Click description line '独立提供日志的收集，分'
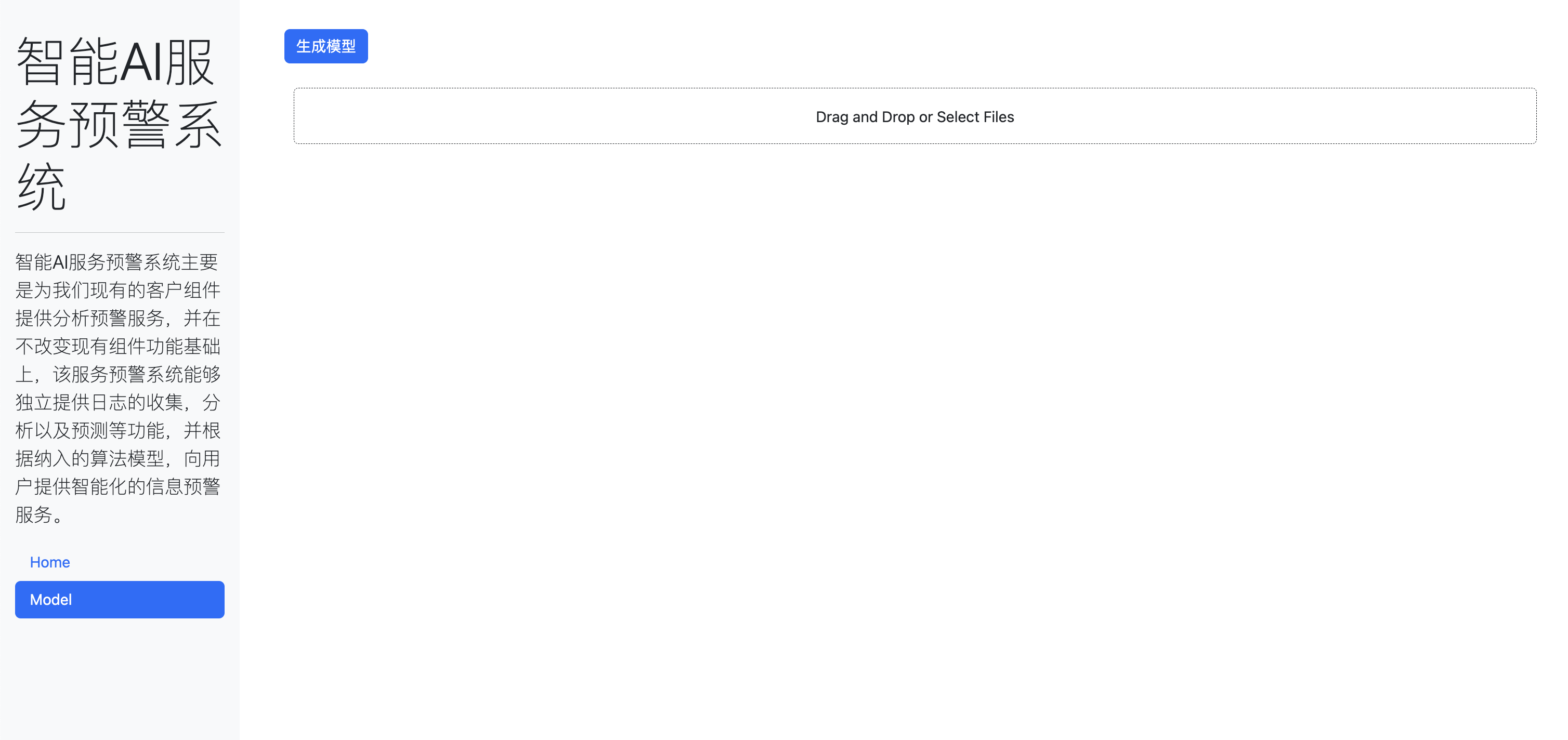The image size is (1568, 740). click(117, 402)
